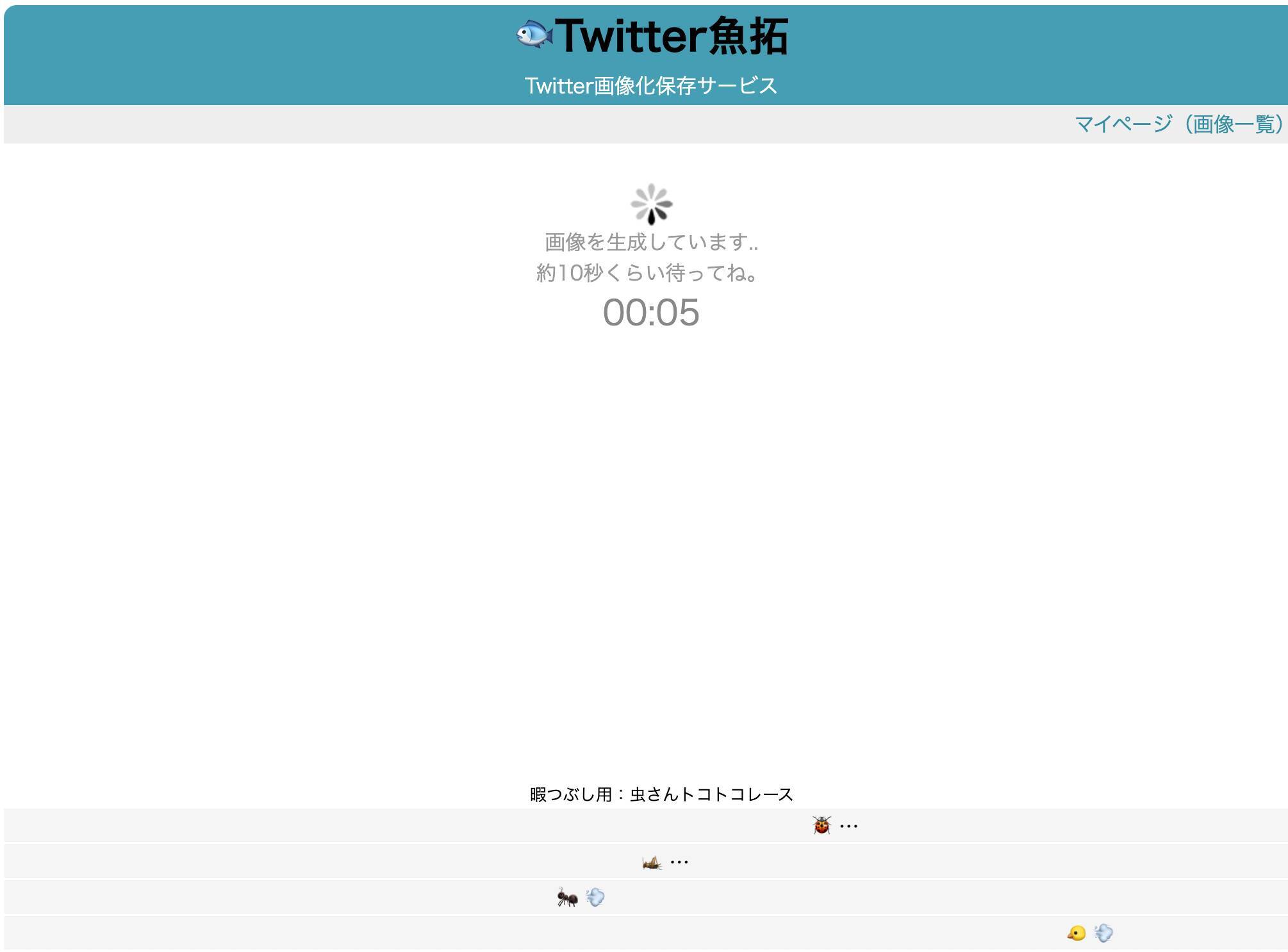This screenshot has height=952, width=1288.
Task: Click the ladybug's race lane track
Action: (320, 825)
